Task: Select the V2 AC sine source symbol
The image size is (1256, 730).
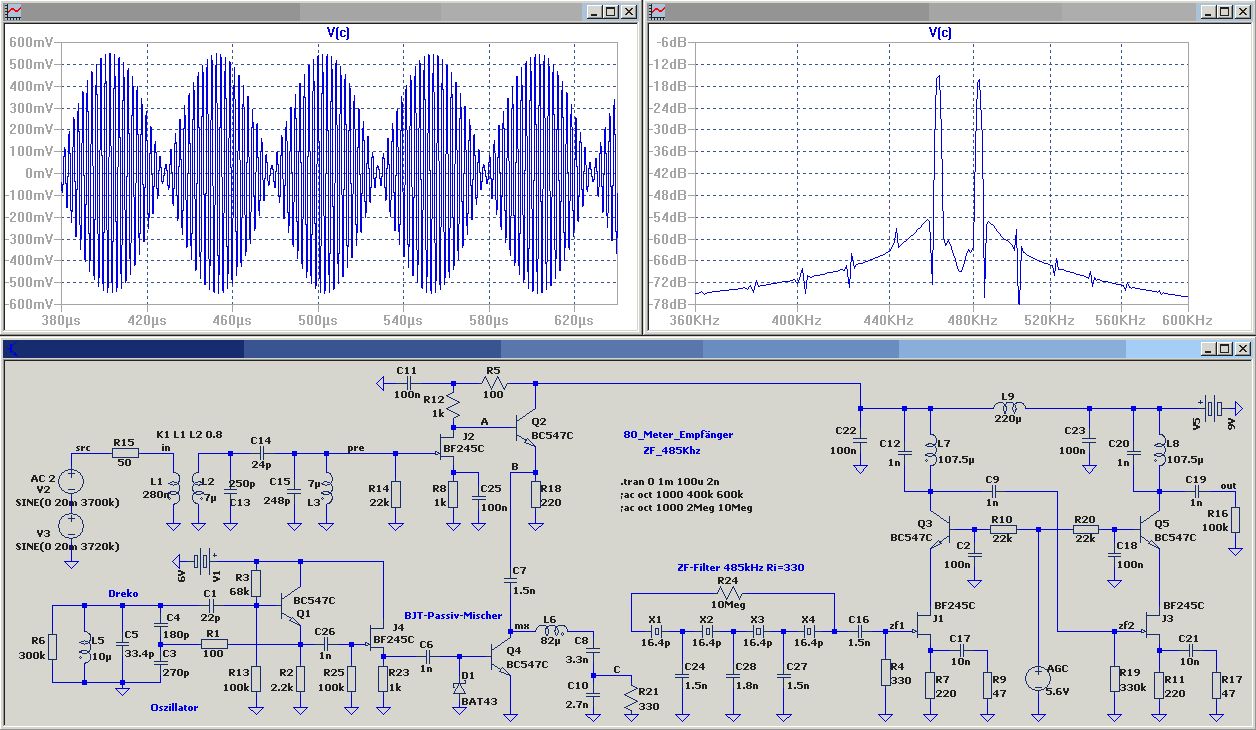Action: point(71,482)
